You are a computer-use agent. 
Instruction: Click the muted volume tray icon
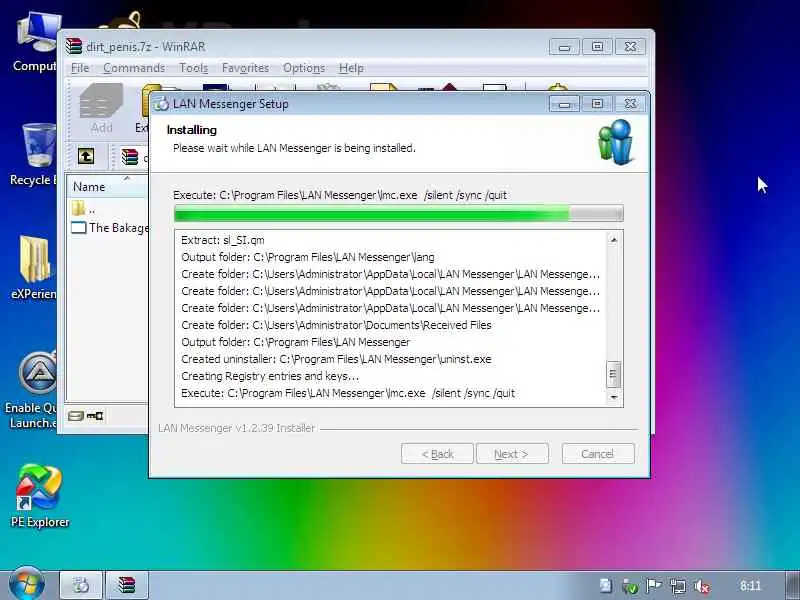tap(702, 587)
